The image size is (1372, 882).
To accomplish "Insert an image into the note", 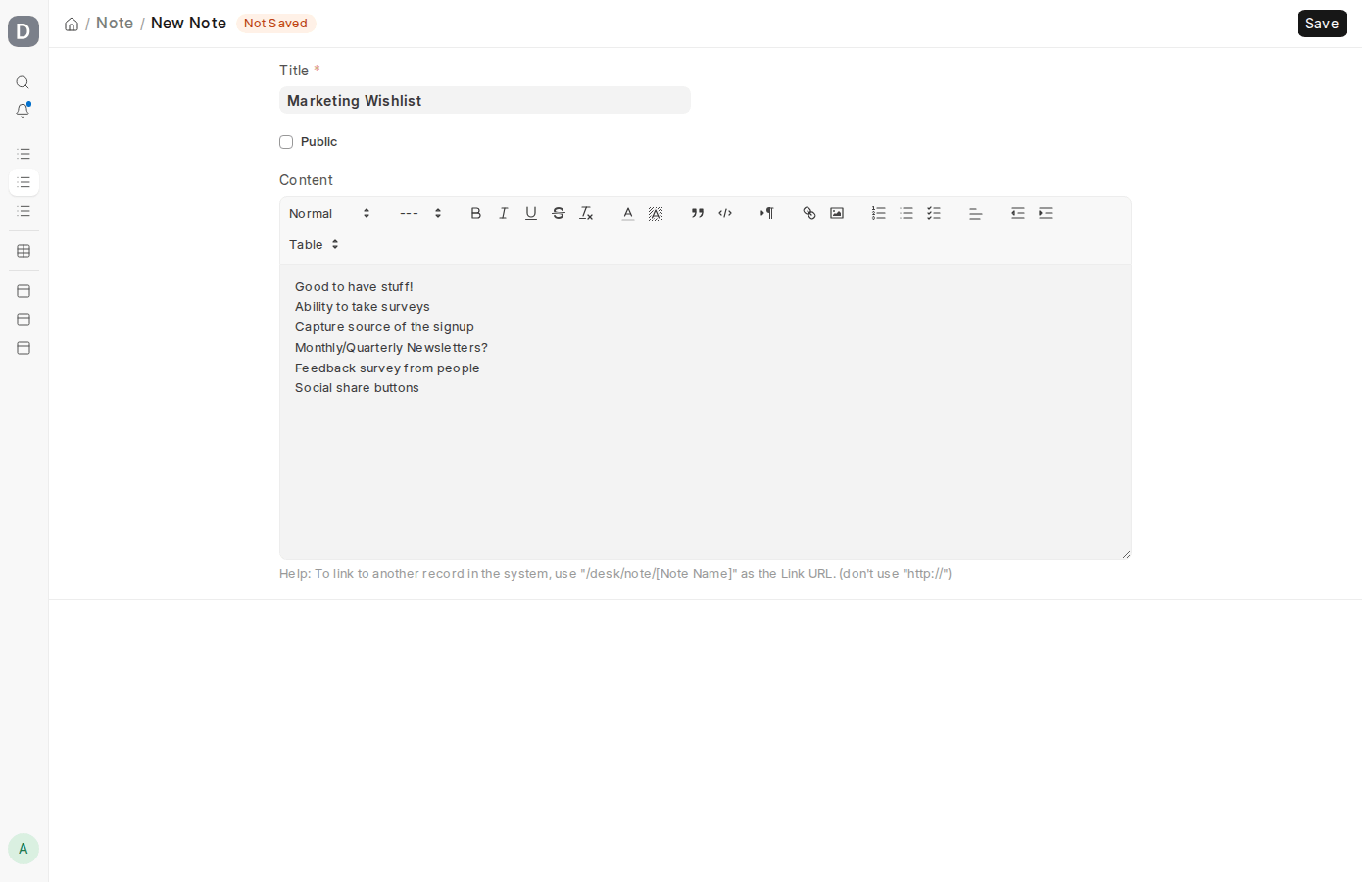I will point(837,213).
